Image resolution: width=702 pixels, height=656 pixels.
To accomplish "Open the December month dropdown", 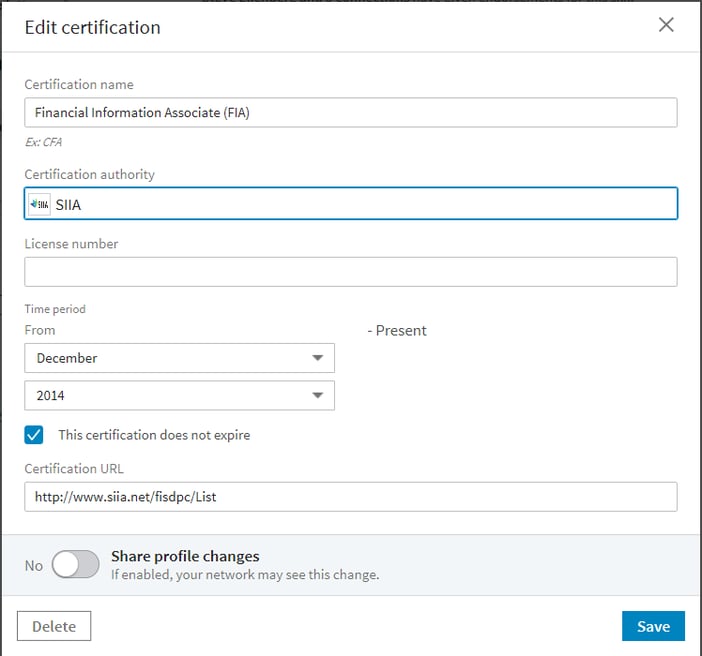I will click(x=180, y=358).
